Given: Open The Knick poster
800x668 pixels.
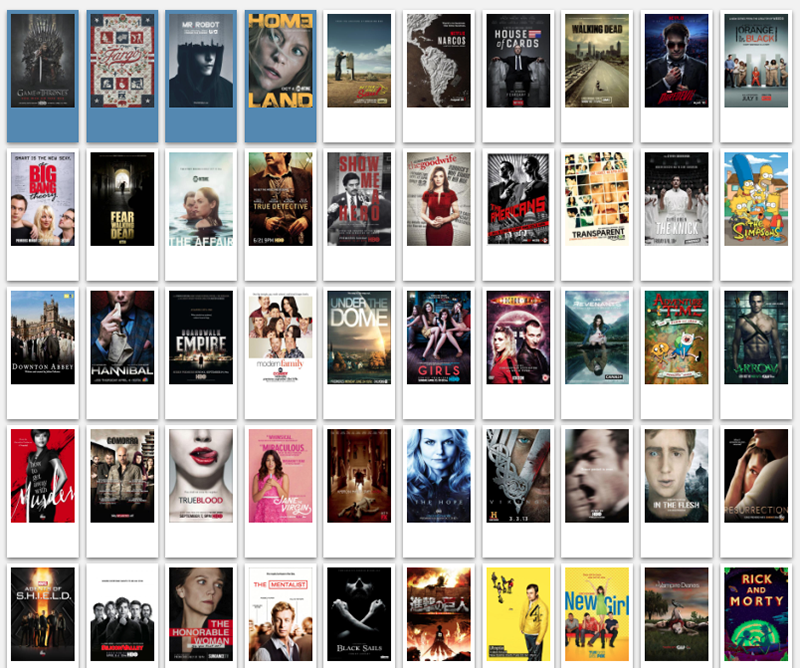Looking at the screenshot, I should 677,199.
